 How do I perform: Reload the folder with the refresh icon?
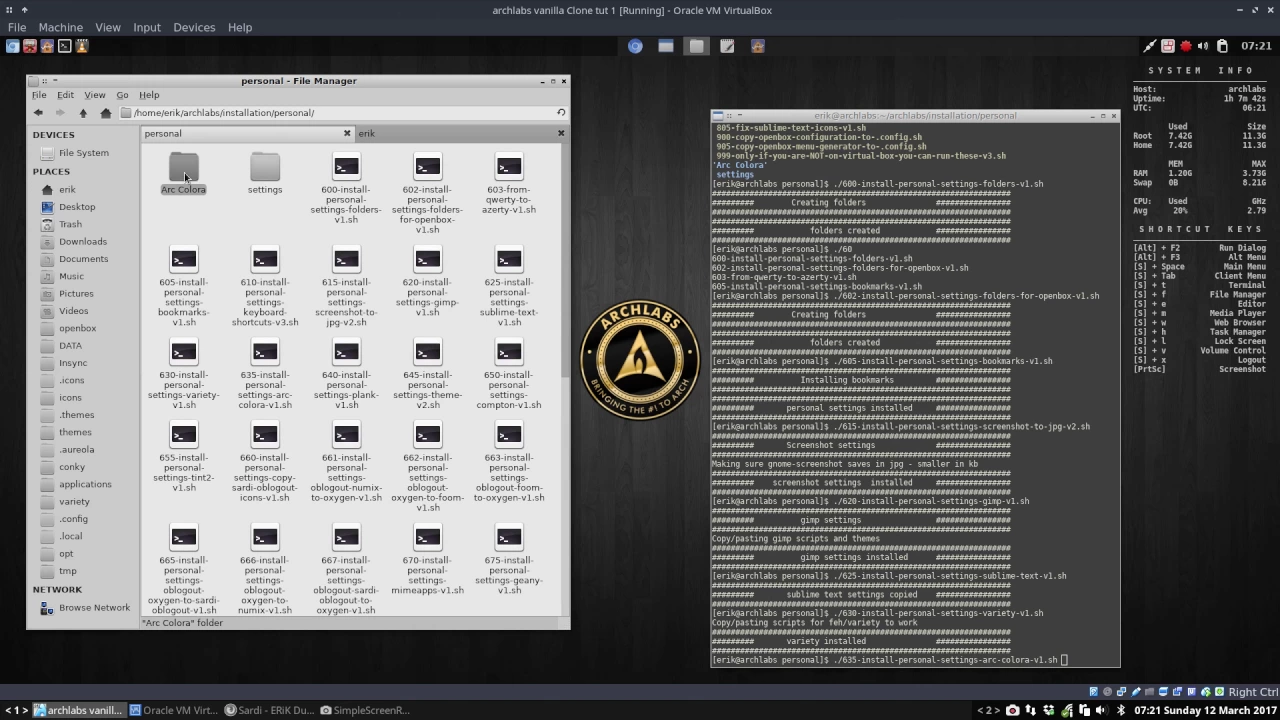(561, 113)
